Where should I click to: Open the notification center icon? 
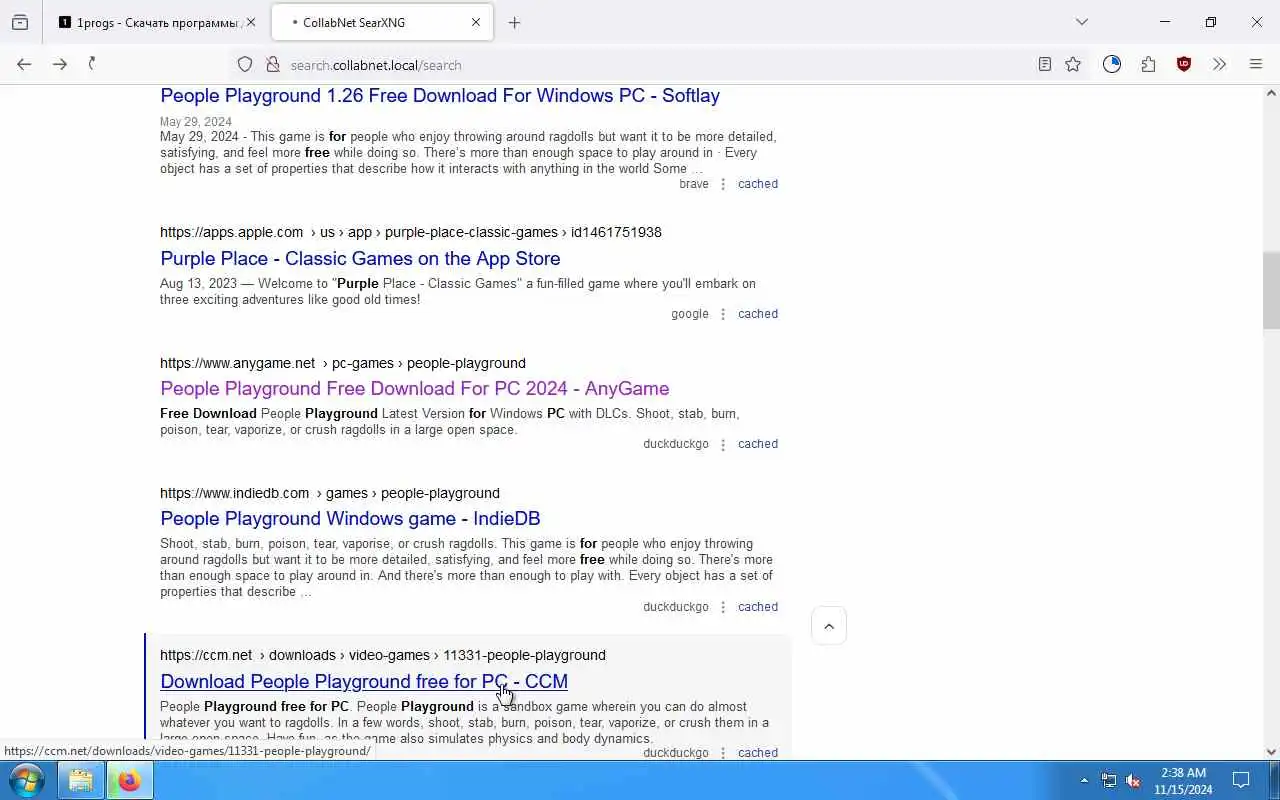coord(1241,780)
